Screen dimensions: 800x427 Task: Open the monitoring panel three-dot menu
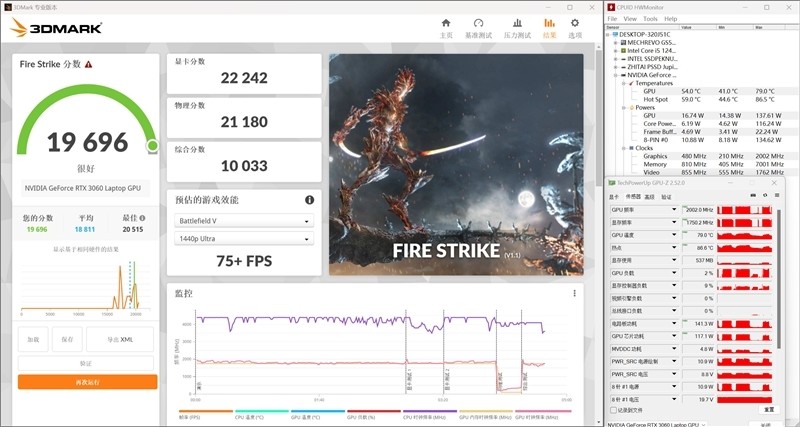[x=574, y=293]
